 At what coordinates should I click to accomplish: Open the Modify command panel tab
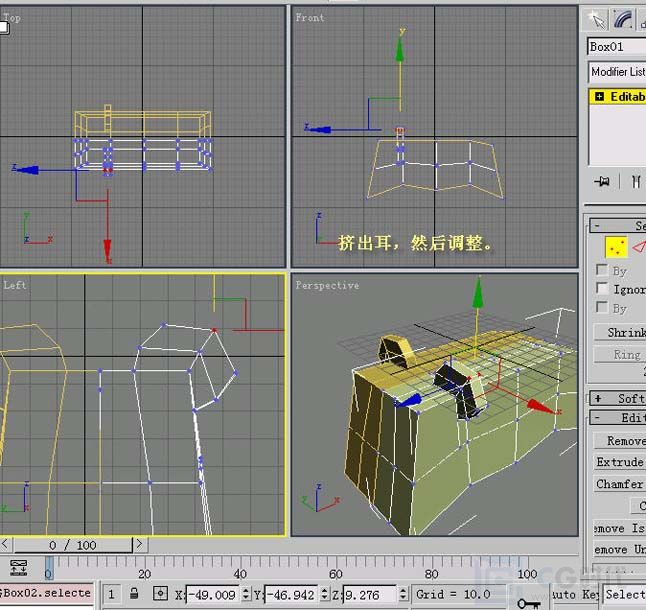click(x=622, y=19)
